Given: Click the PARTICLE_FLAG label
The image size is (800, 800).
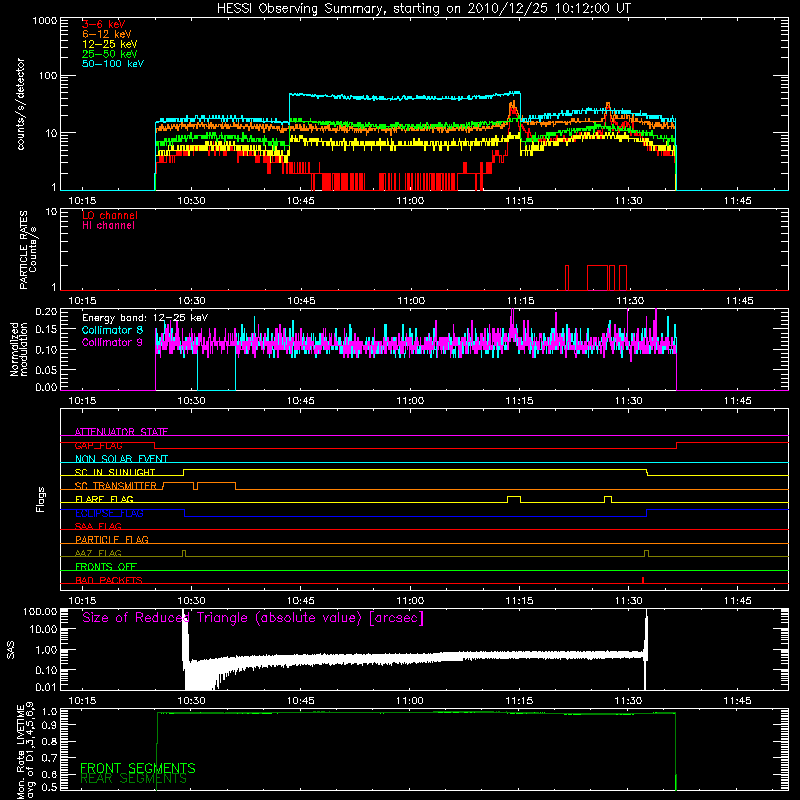Looking at the screenshot, I should 112,539.
